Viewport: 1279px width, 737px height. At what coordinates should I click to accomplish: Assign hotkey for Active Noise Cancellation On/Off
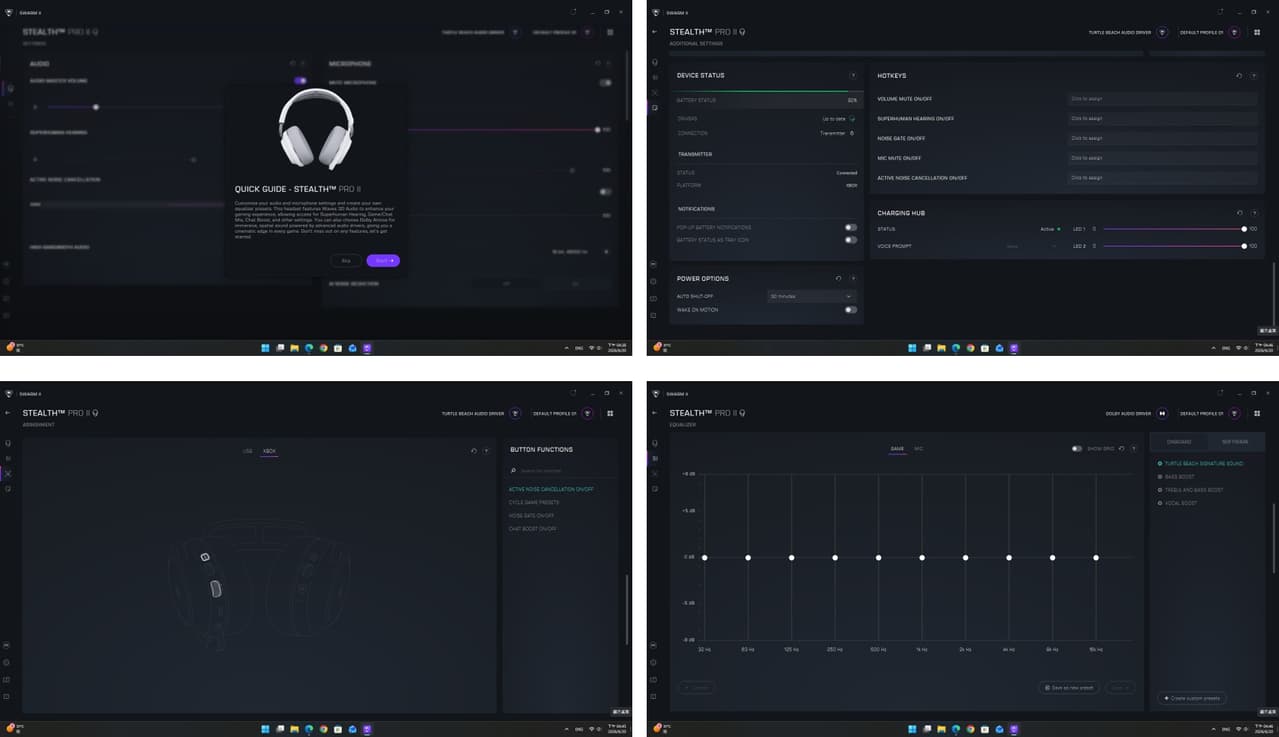pos(1161,178)
